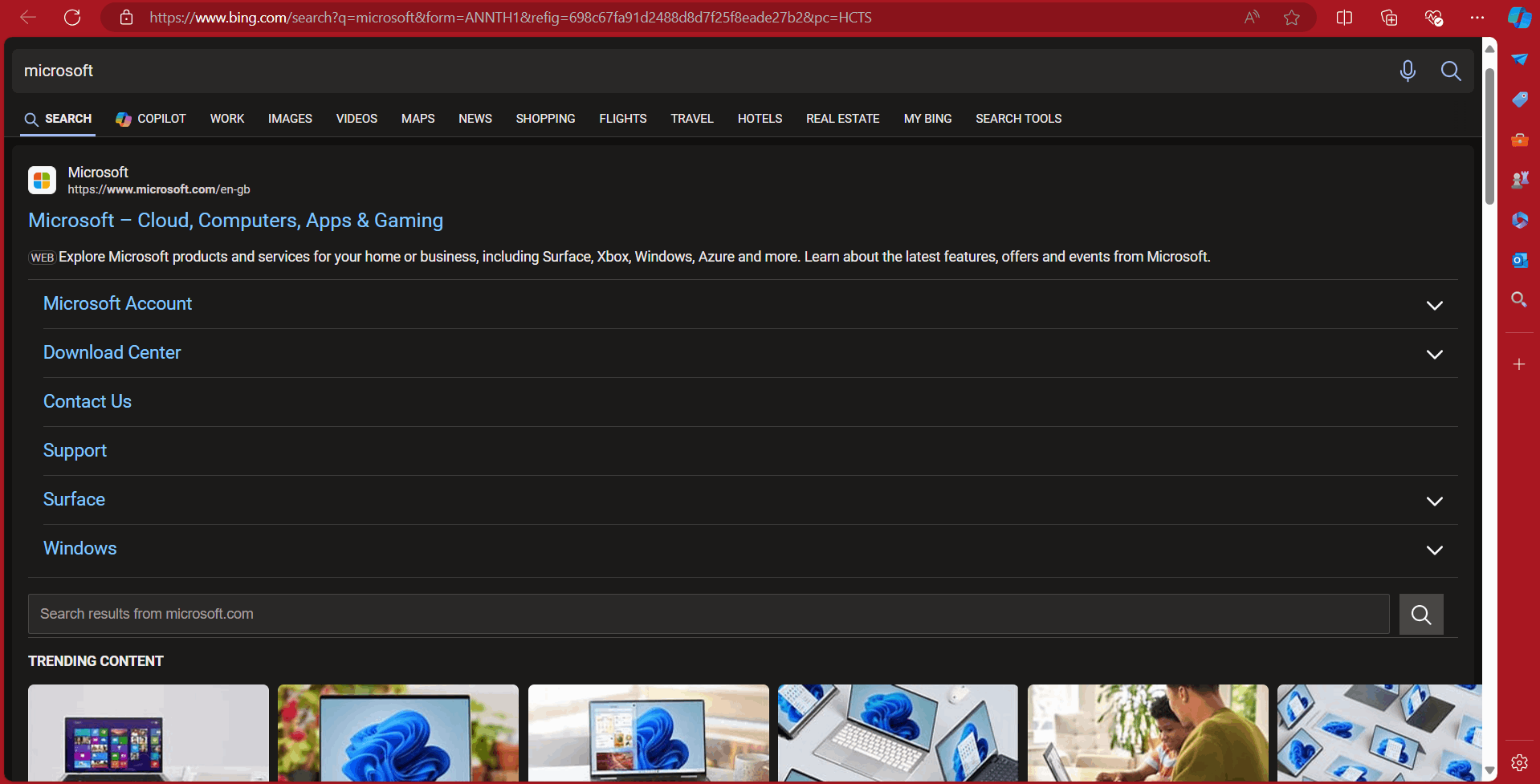Open the Download Center link
Image resolution: width=1540 pixels, height=784 pixels.
coord(112,352)
